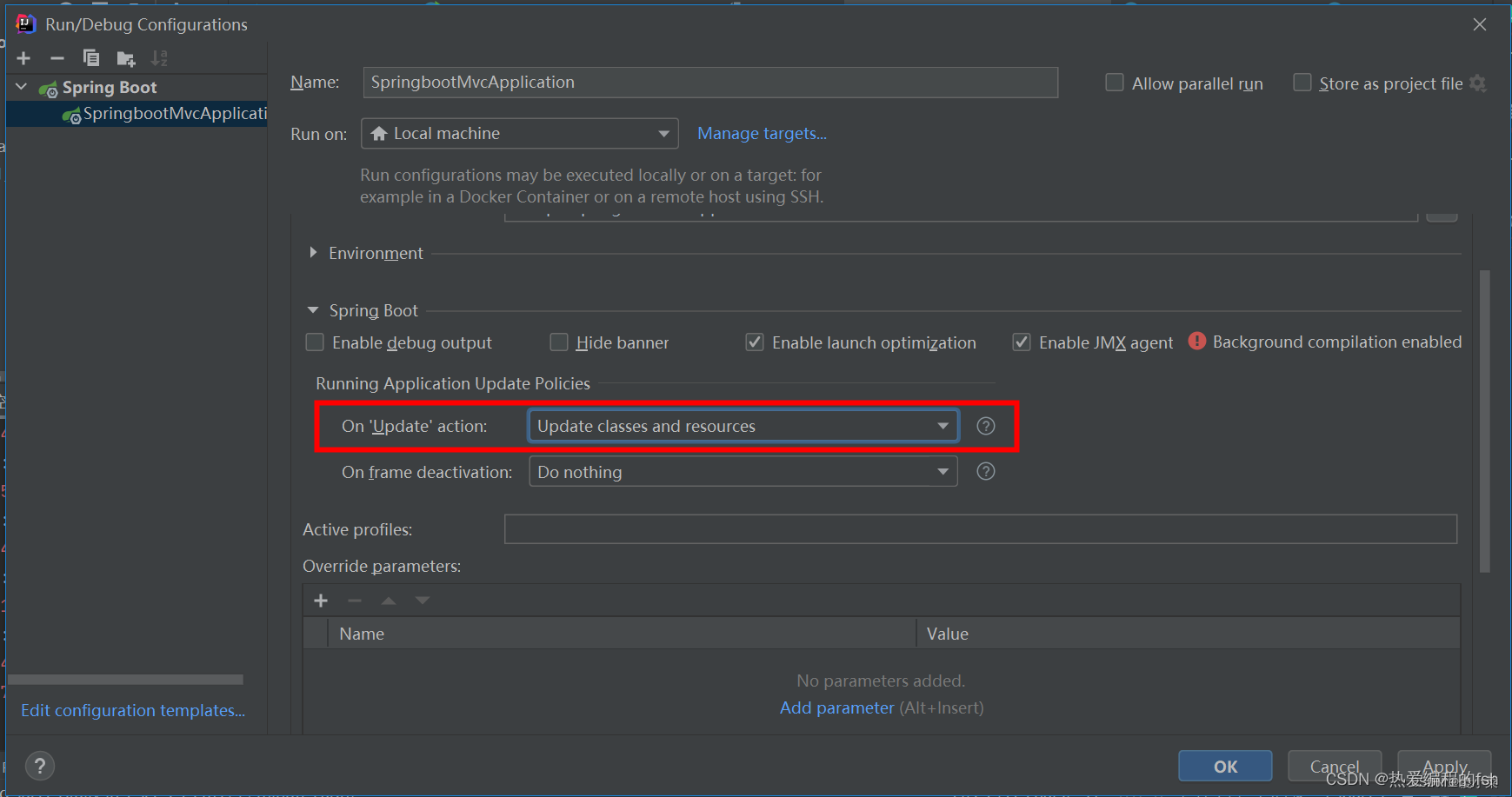
Task: Enable Allow parallel run checkbox
Action: 1114,83
